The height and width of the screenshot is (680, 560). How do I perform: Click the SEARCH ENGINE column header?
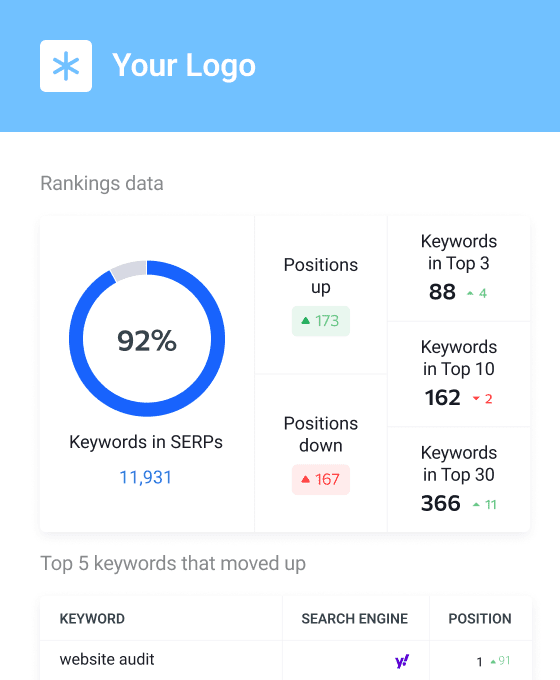355,618
